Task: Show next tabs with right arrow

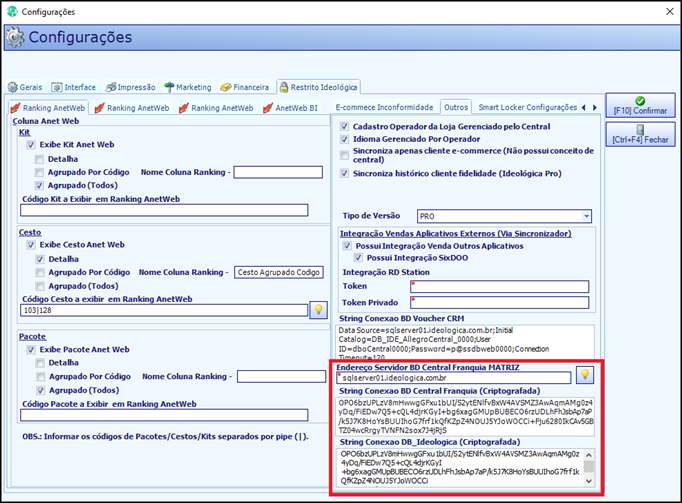Action: click(x=595, y=107)
